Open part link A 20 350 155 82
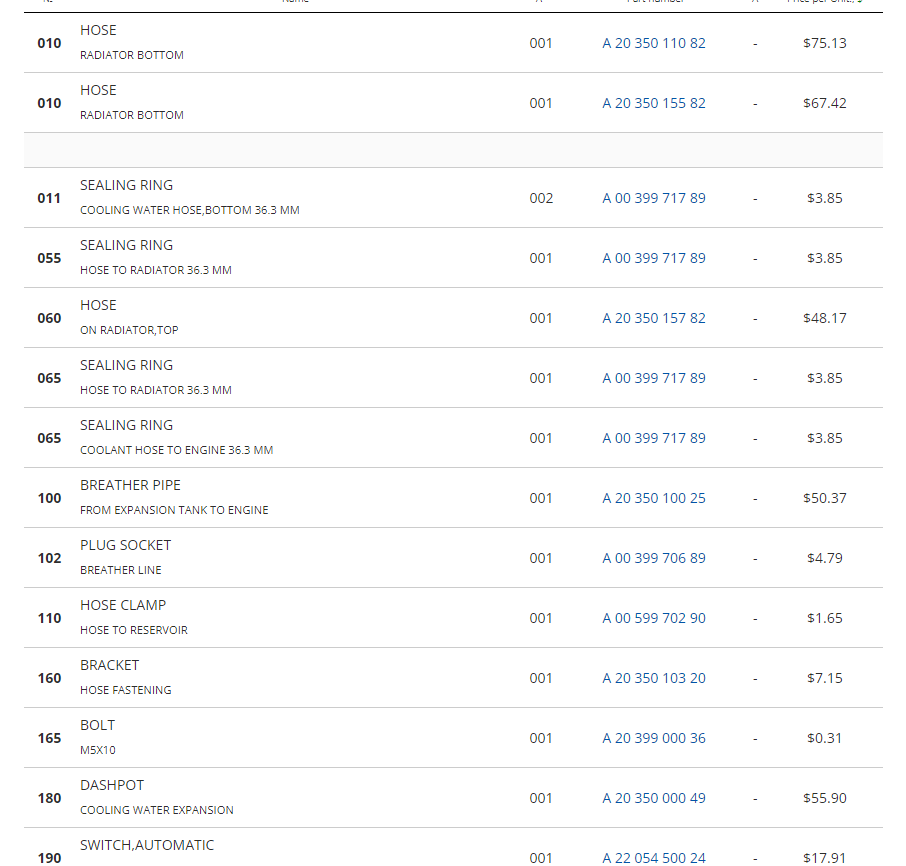This screenshot has width=906, height=866. click(654, 103)
